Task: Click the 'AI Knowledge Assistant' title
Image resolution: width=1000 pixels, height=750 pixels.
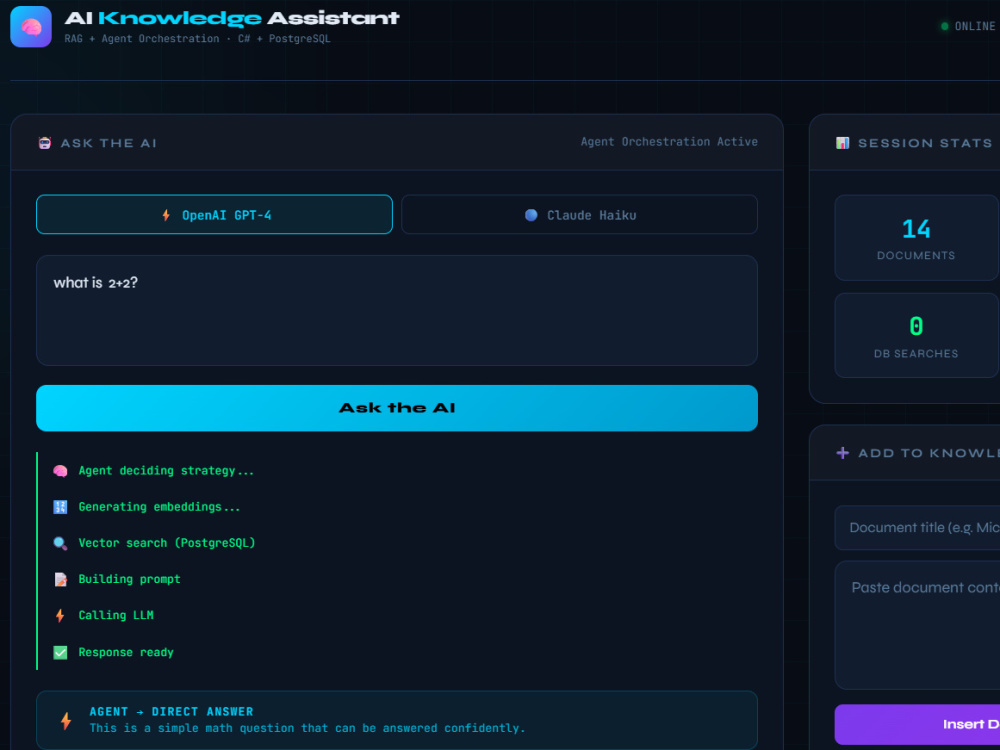Action: 232,18
